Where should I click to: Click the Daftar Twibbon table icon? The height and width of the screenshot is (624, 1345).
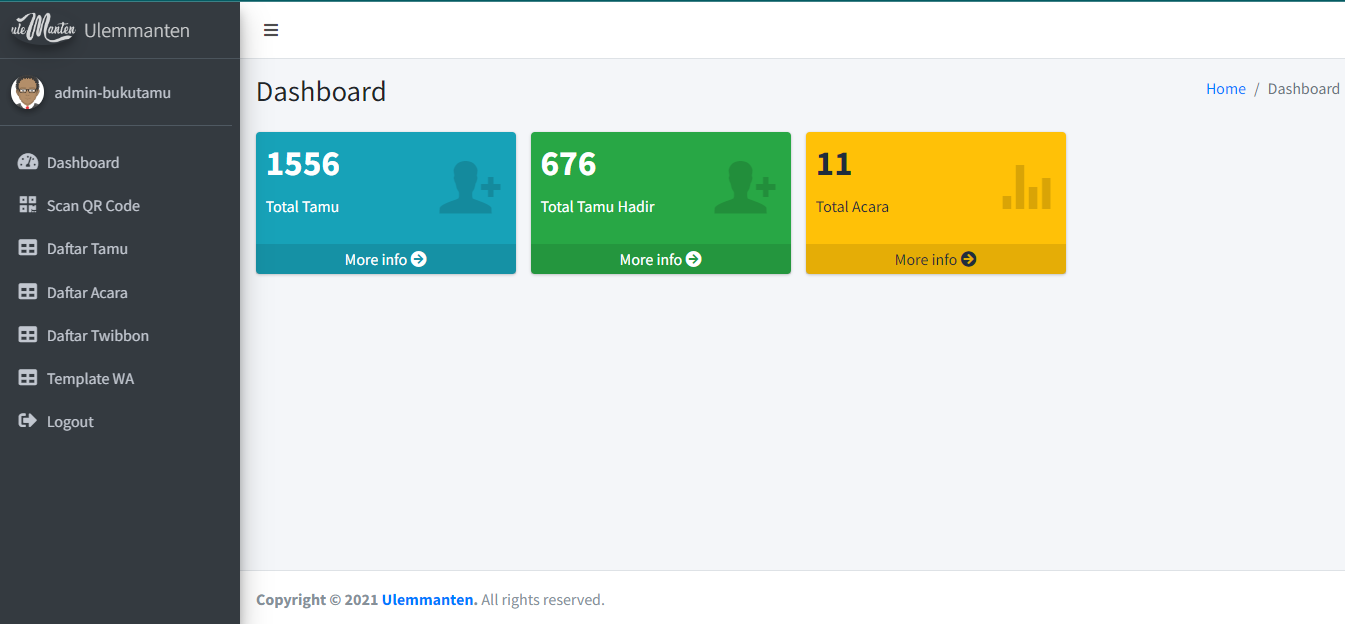28,336
